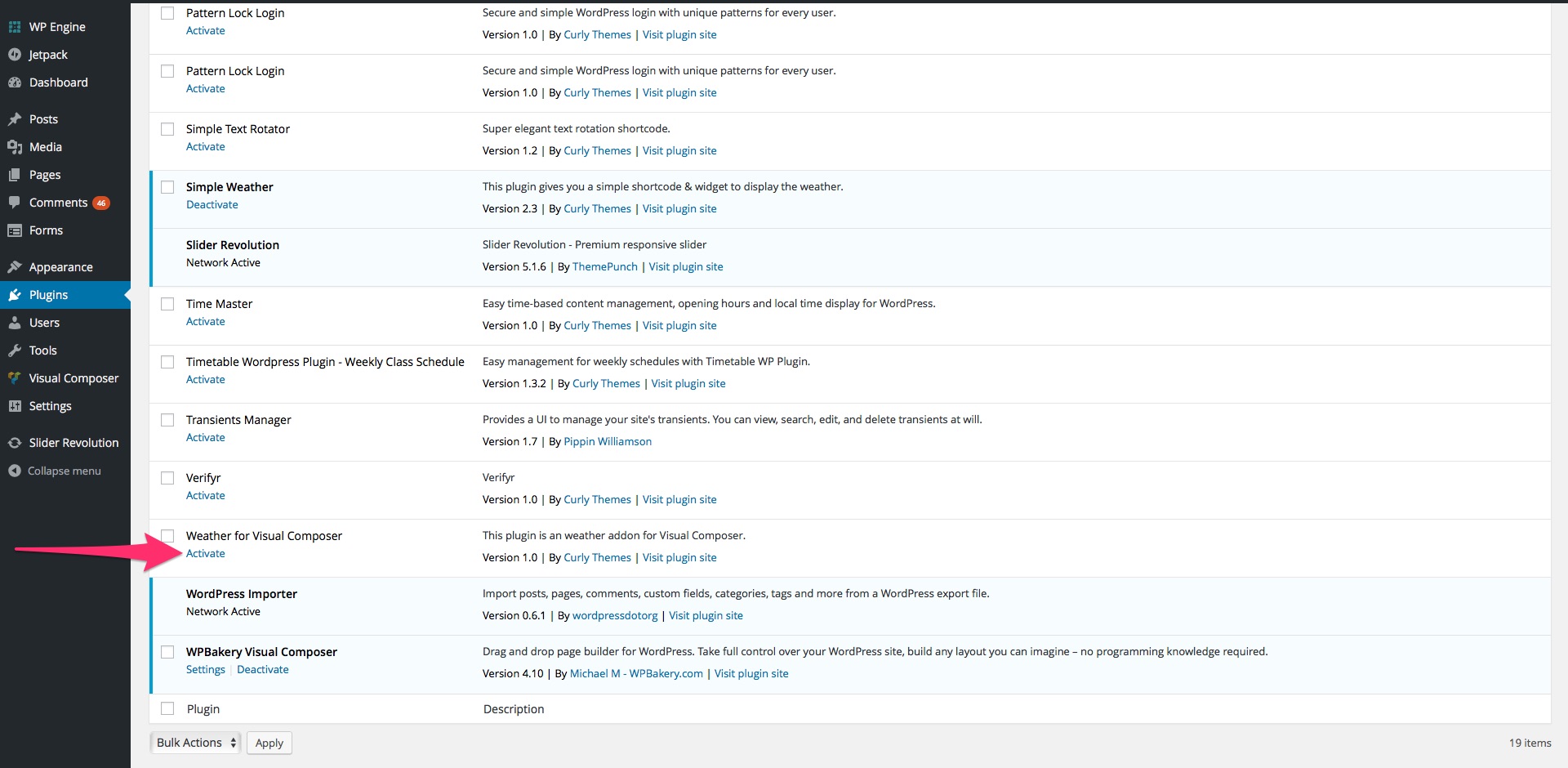Open Tools in the admin menu
Viewport: 1568px width, 768px height.
click(x=43, y=351)
